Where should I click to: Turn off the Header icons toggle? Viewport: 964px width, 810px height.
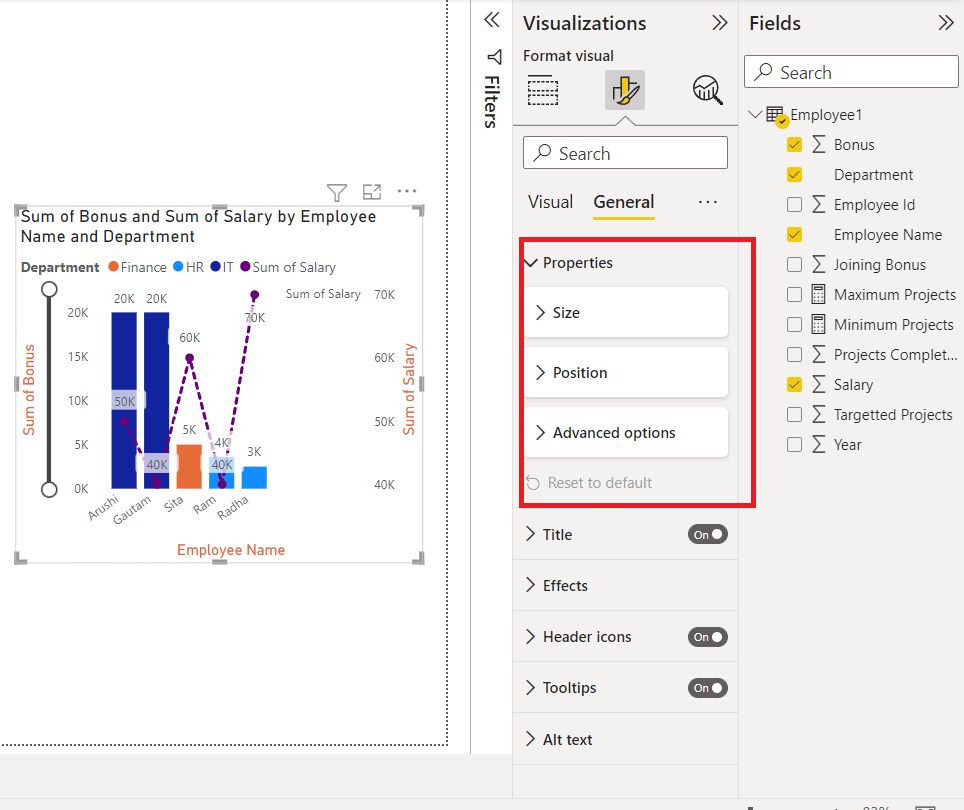[708, 637]
